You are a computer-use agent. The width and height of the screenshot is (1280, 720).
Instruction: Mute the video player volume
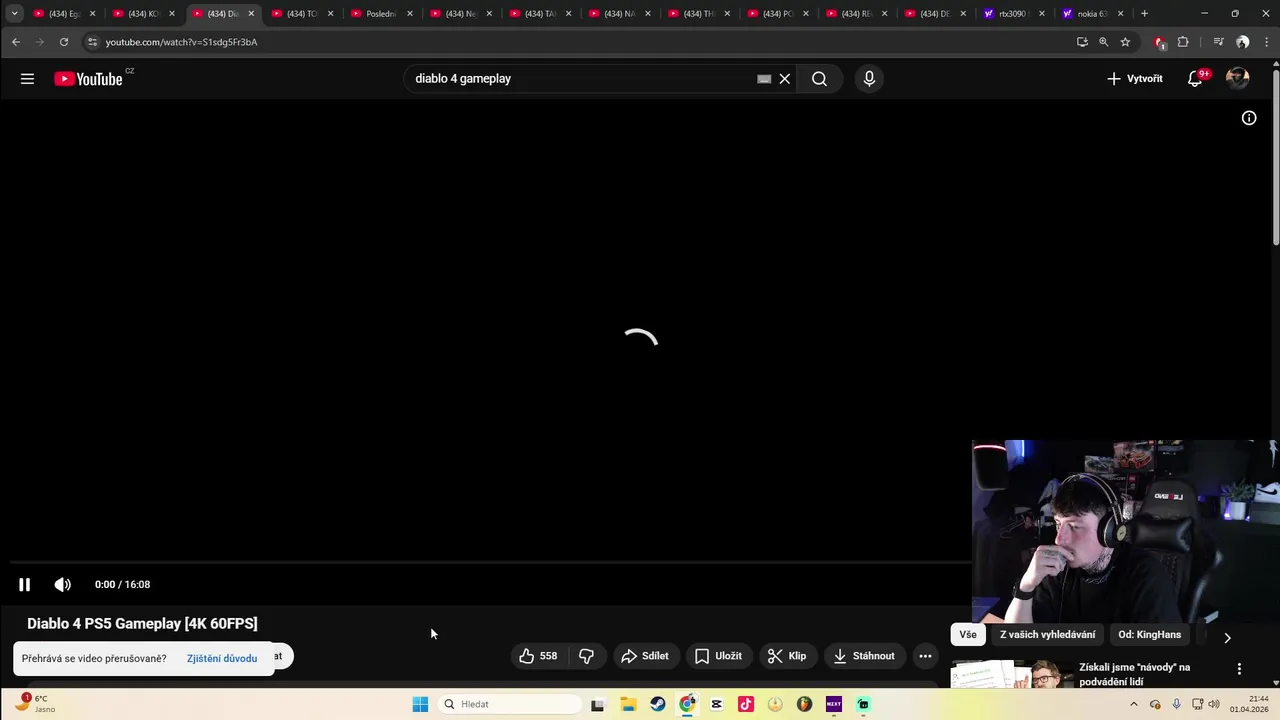coord(62,585)
